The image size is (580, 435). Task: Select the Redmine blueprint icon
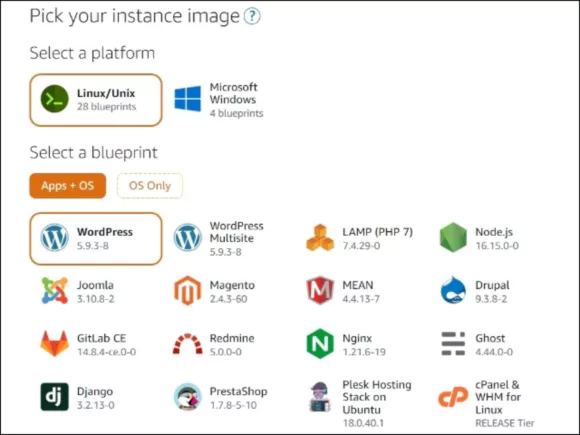[188, 344]
